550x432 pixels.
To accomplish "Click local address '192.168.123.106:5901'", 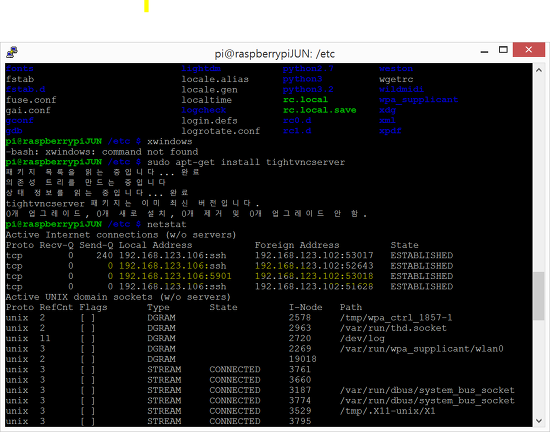I will (x=175, y=276).
